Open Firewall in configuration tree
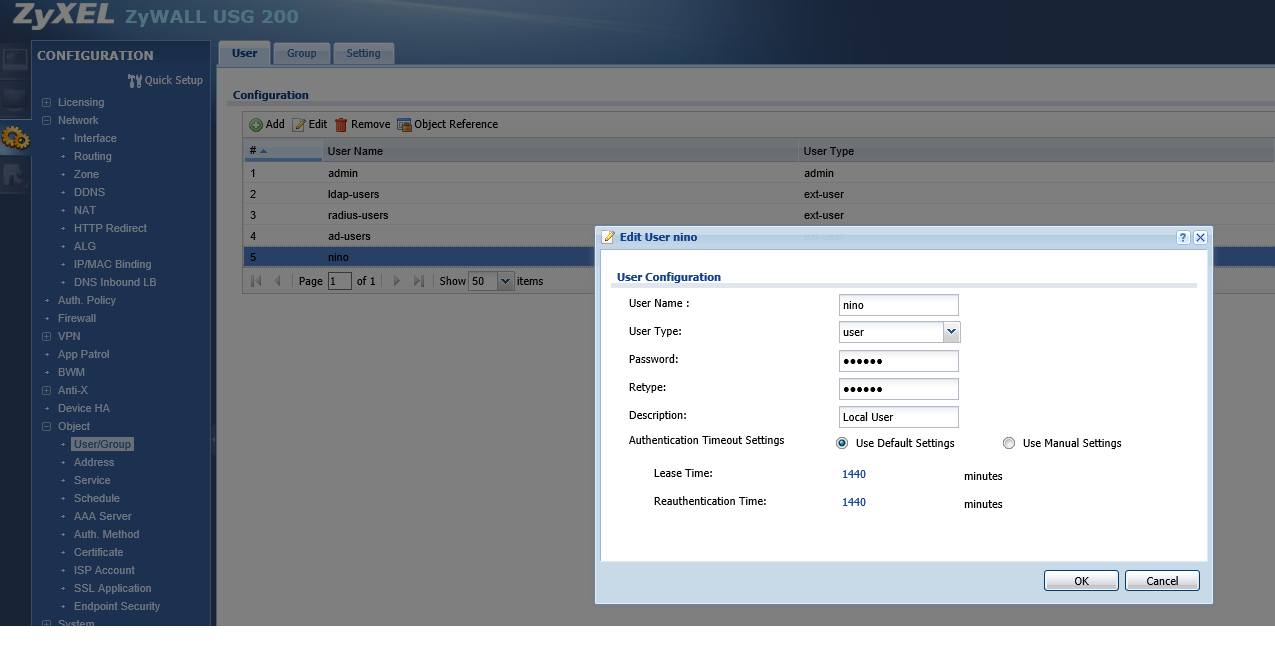This screenshot has width=1275, height=648. click(x=77, y=318)
